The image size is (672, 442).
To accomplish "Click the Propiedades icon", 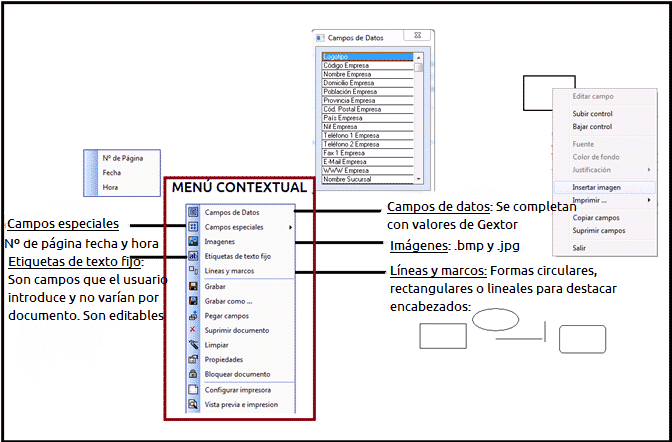I will (x=193, y=359).
